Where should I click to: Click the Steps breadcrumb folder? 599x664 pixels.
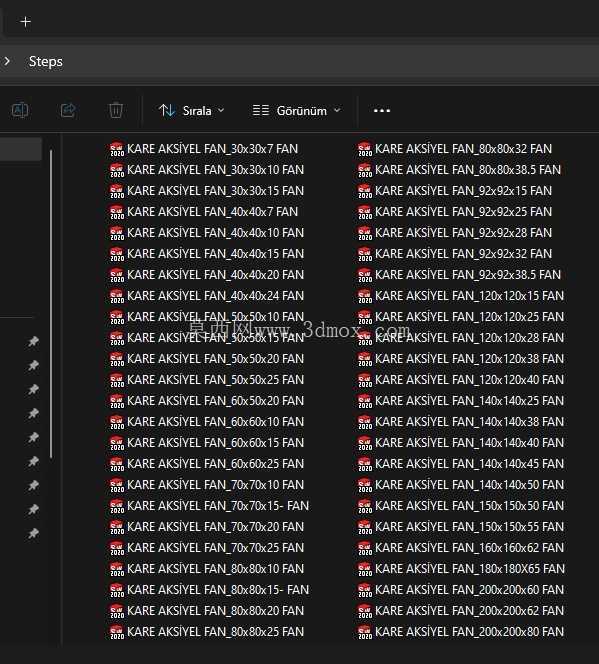(x=46, y=61)
